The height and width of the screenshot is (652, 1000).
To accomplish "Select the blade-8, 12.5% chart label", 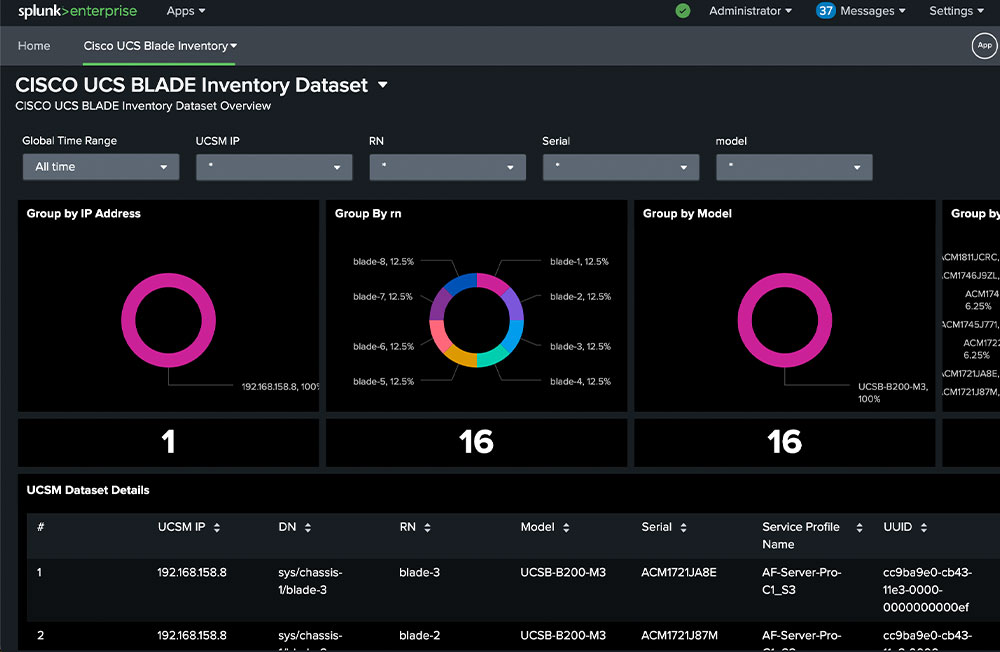I will [383, 262].
